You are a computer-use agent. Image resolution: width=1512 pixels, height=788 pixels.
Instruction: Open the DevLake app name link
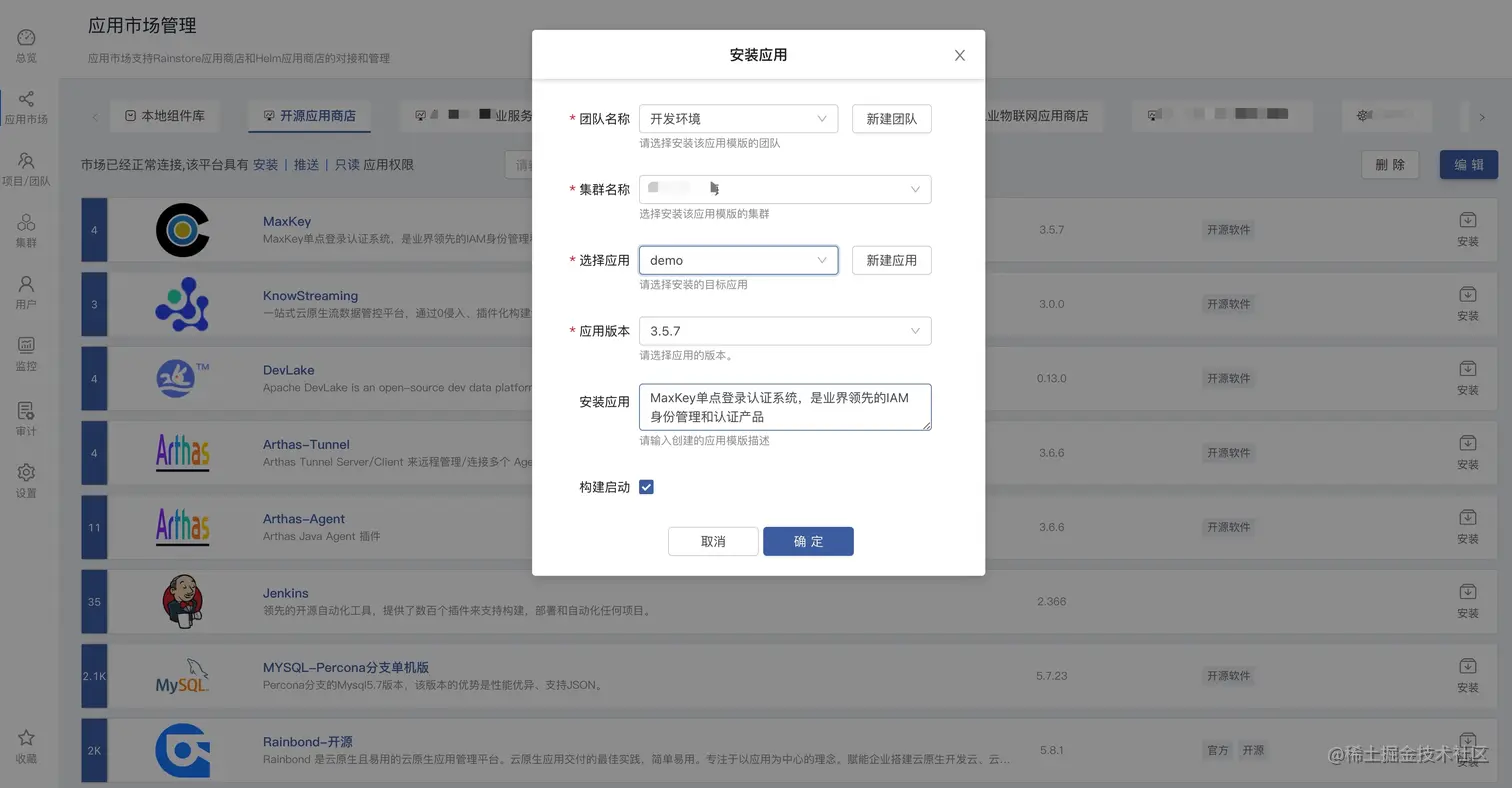[288, 370]
